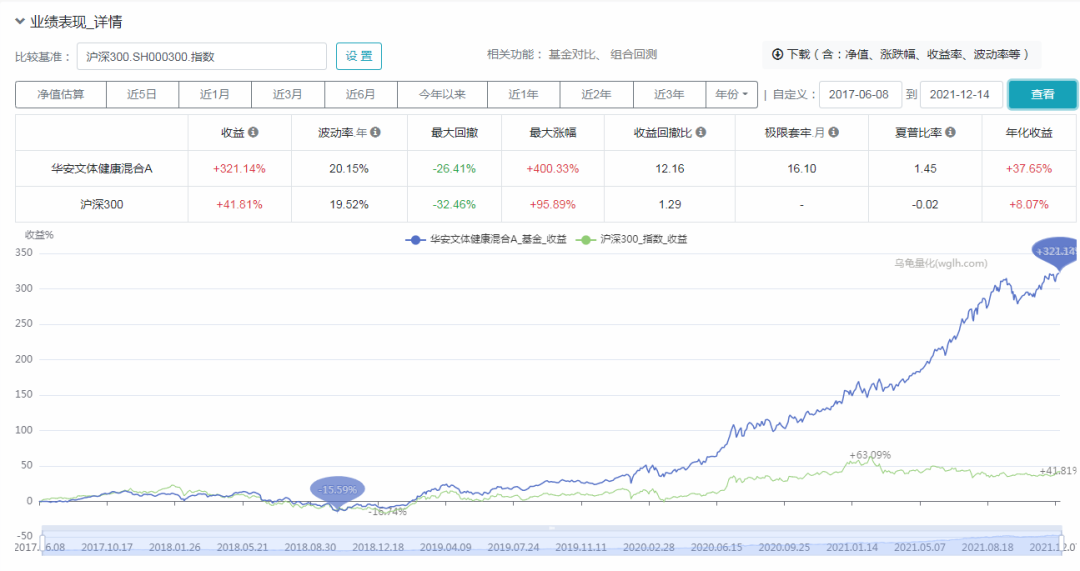This screenshot has height=571, width=1080.
Task: Click the 1.29 return-drawdown ratio cell
Action: coord(670,205)
